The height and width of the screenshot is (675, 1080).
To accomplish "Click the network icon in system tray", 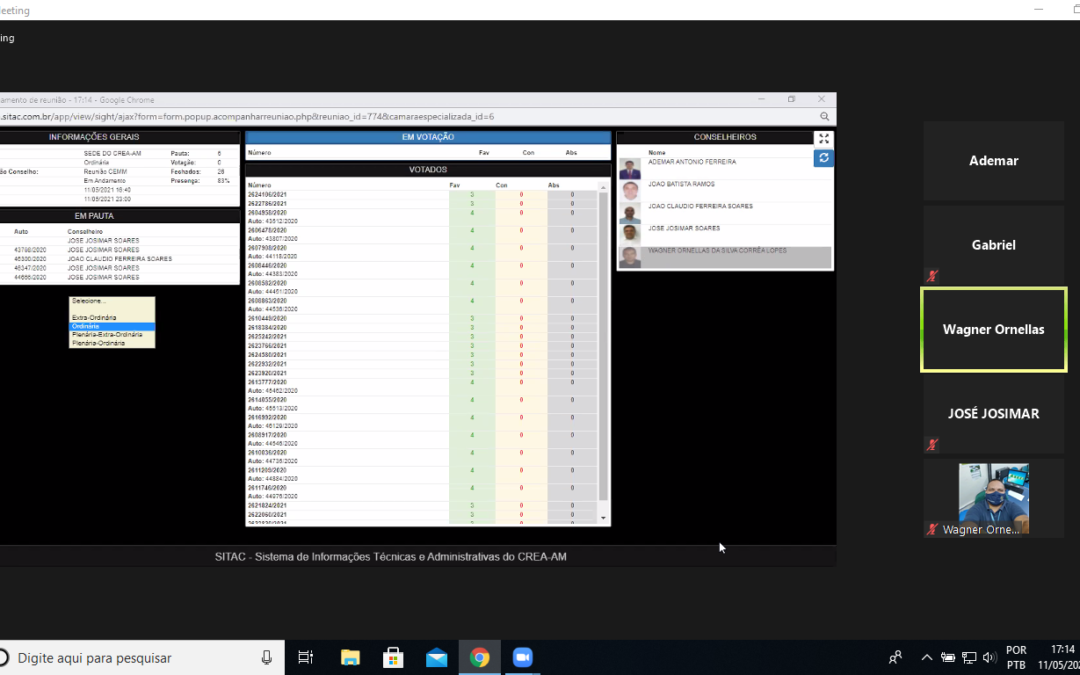I will point(969,657).
